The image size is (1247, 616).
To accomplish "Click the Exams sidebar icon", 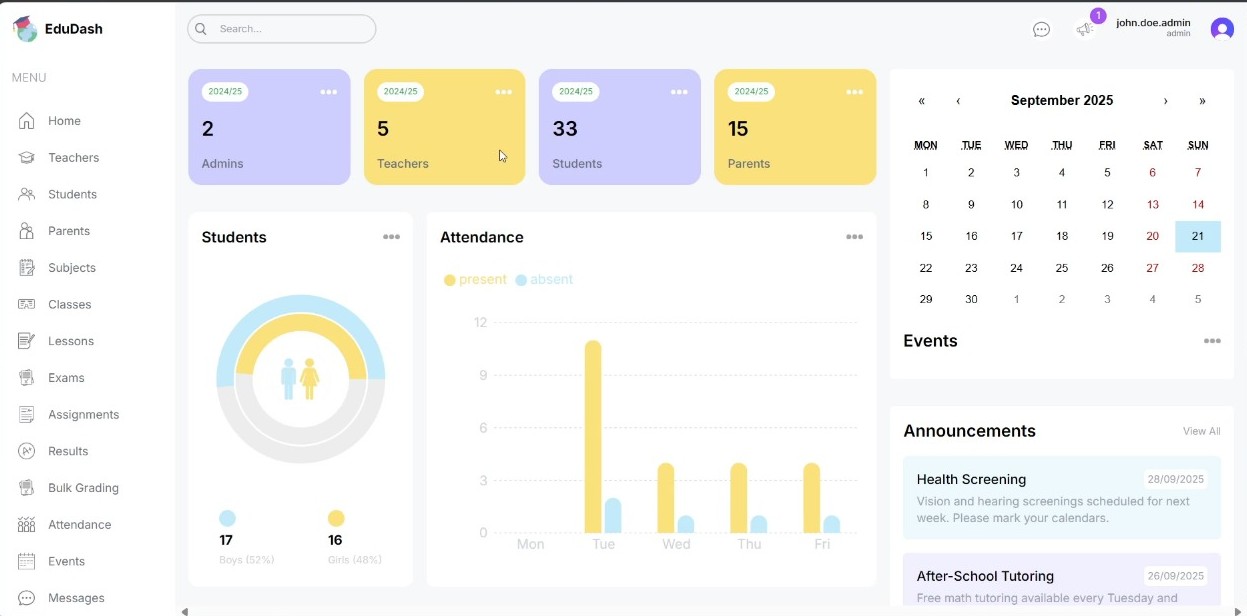I will (x=27, y=378).
